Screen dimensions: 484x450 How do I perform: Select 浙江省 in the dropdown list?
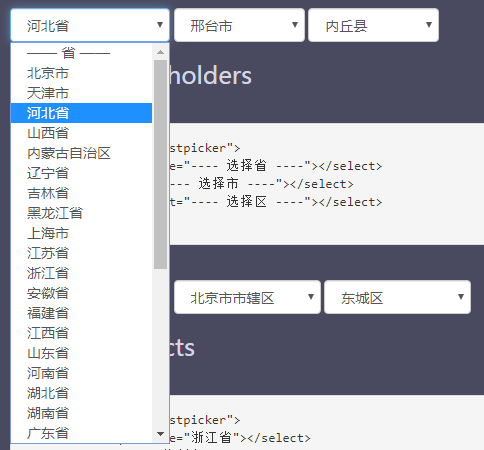[81, 273]
